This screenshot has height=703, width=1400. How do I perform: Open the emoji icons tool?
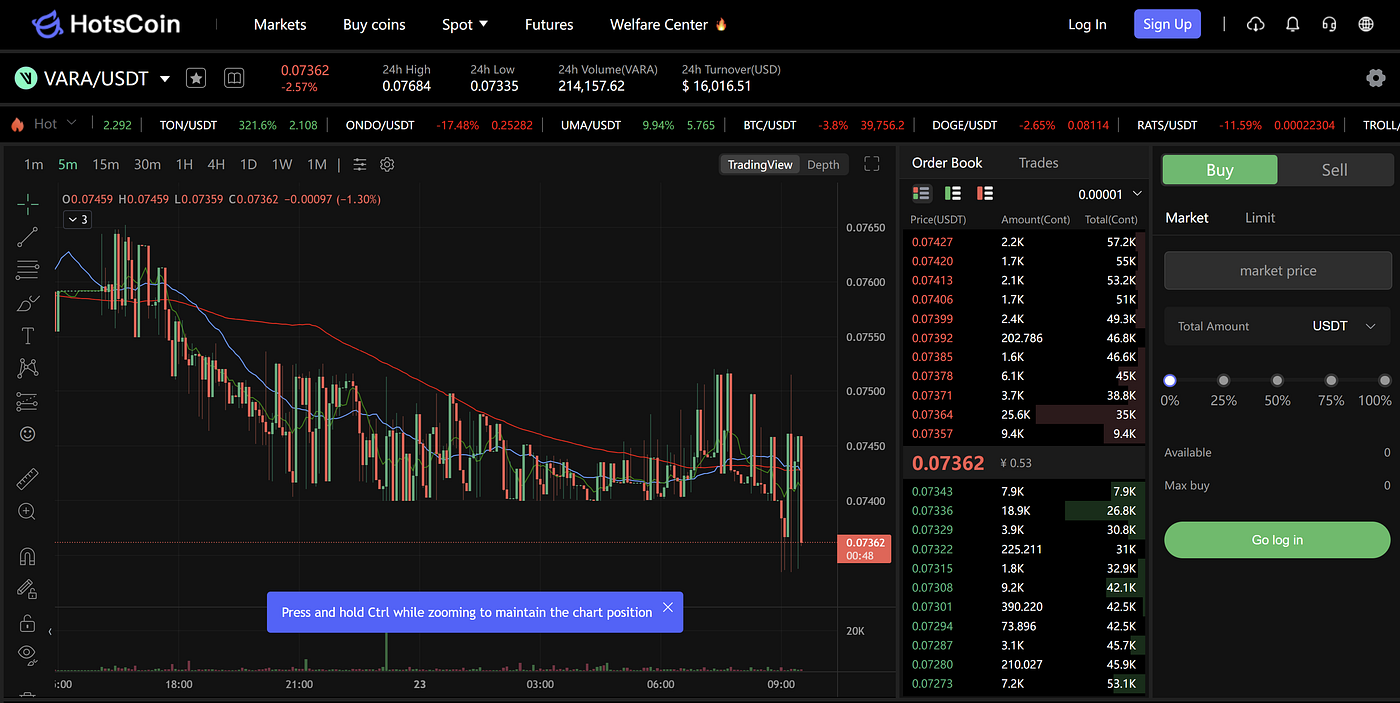pyautogui.click(x=28, y=434)
